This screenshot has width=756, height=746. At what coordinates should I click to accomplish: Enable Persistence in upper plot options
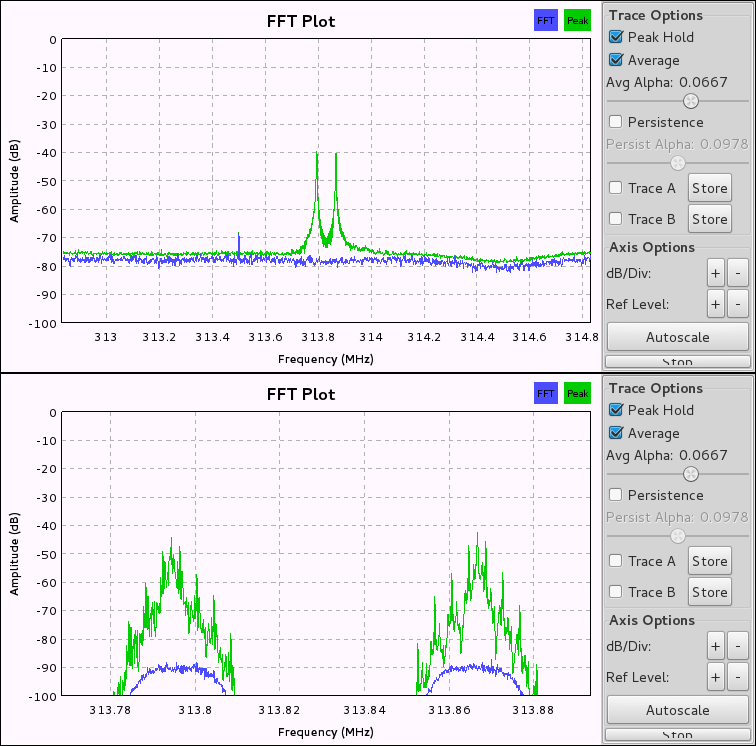click(x=616, y=122)
